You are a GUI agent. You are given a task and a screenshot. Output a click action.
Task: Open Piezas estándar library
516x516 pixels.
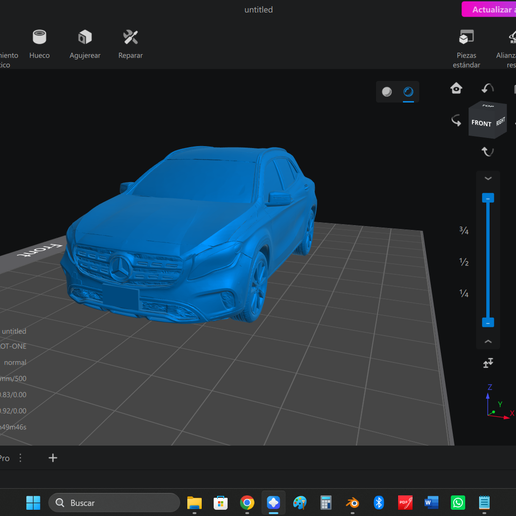tap(466, 49)
